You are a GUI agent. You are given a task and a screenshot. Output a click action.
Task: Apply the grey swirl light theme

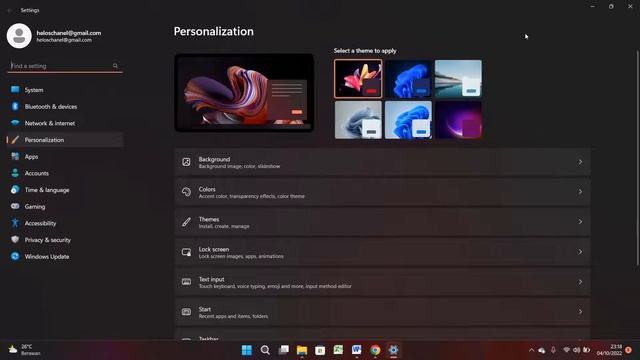[358, 120]
